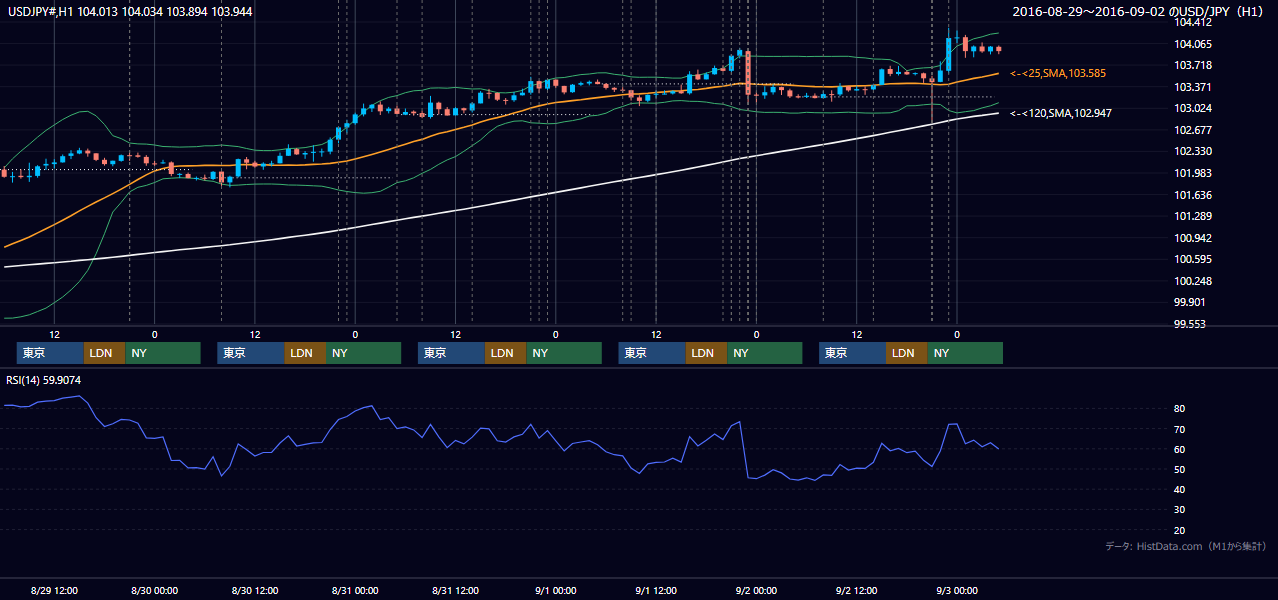Click the 8/29 12:00 time axis label
The height and width of the screenshot is (600, 1278).
pos(54,590)
